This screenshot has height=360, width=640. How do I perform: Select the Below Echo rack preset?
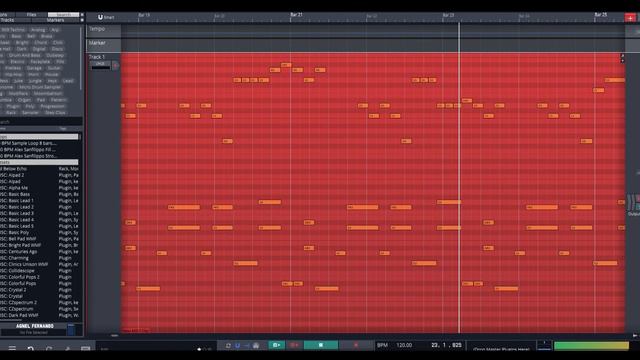(39, 169)
